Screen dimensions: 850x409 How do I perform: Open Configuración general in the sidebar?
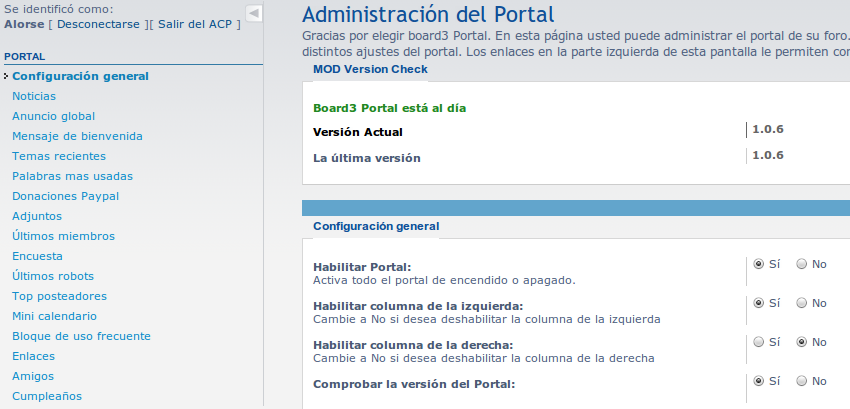pos(80,76)
